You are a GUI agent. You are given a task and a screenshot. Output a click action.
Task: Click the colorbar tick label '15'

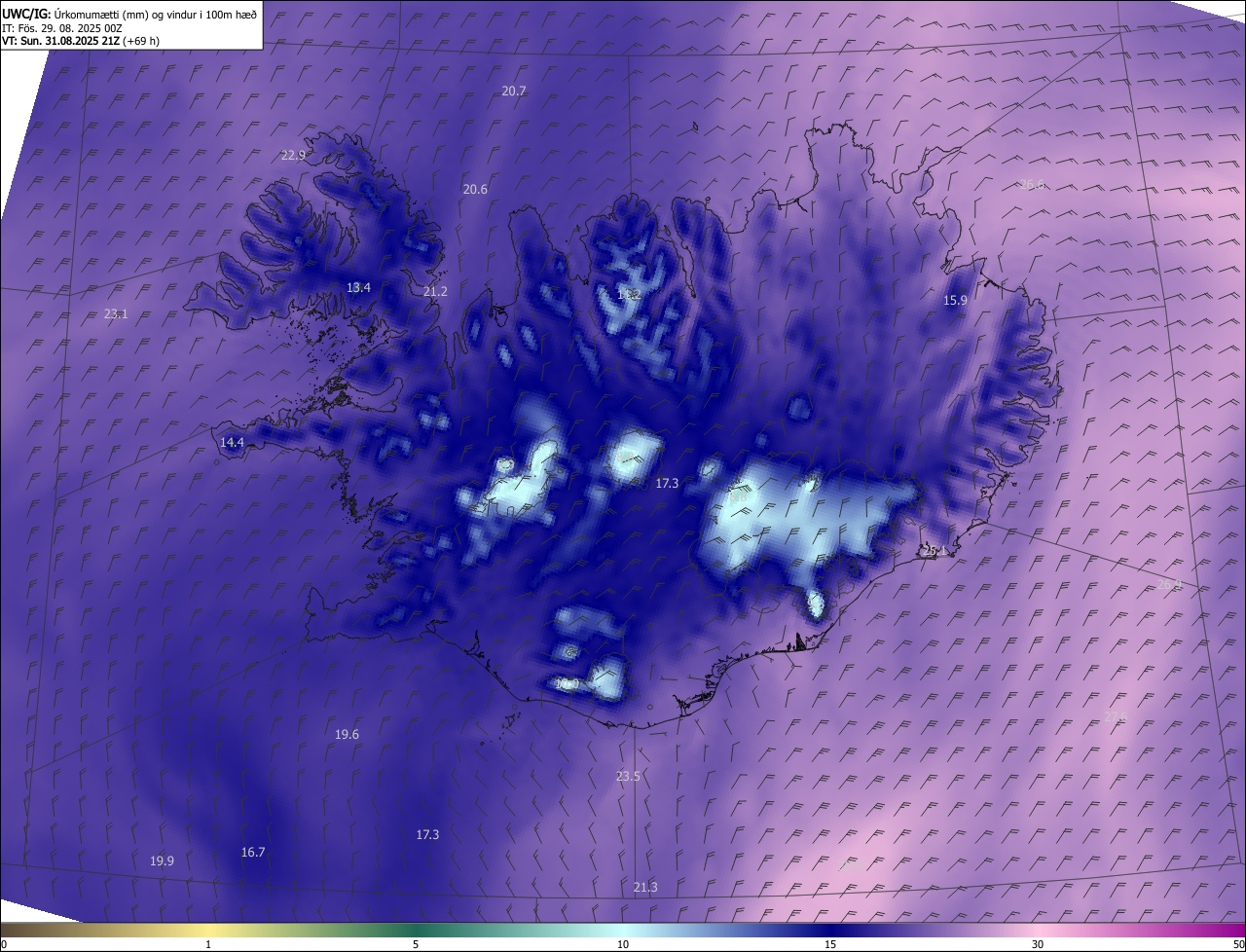click(830, 944)
